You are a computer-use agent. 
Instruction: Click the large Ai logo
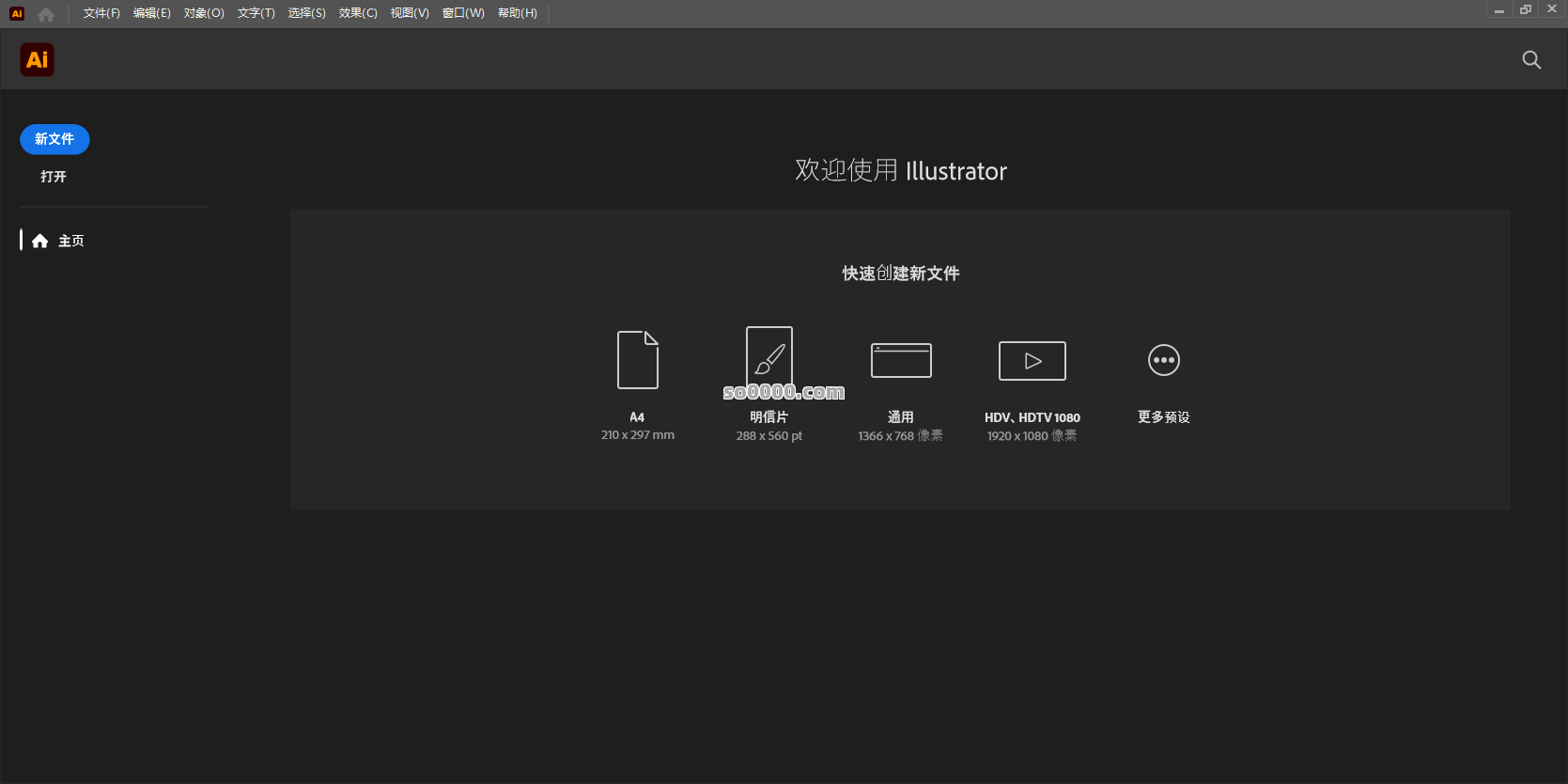coord(38,60)
